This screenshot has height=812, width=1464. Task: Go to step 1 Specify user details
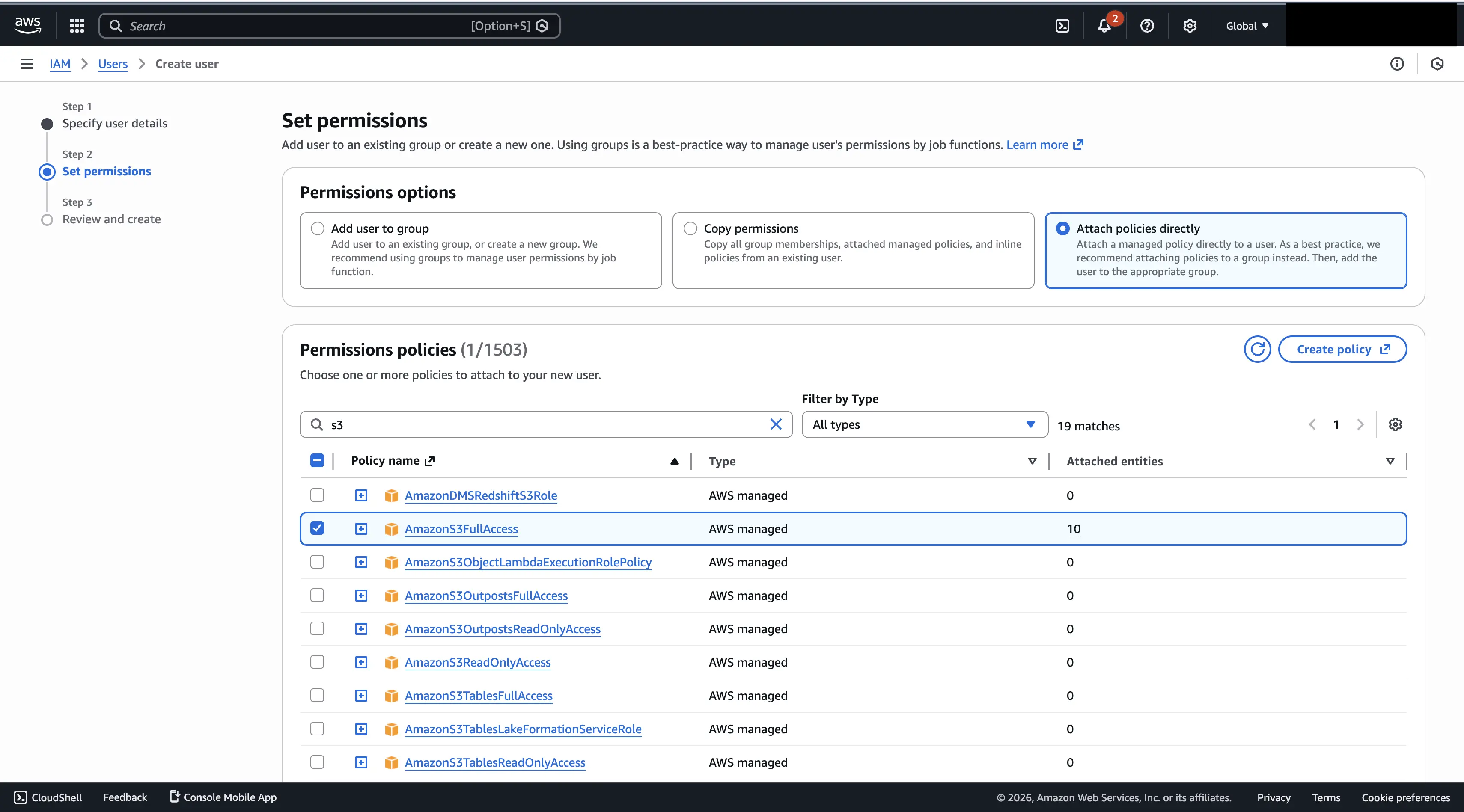114,123
